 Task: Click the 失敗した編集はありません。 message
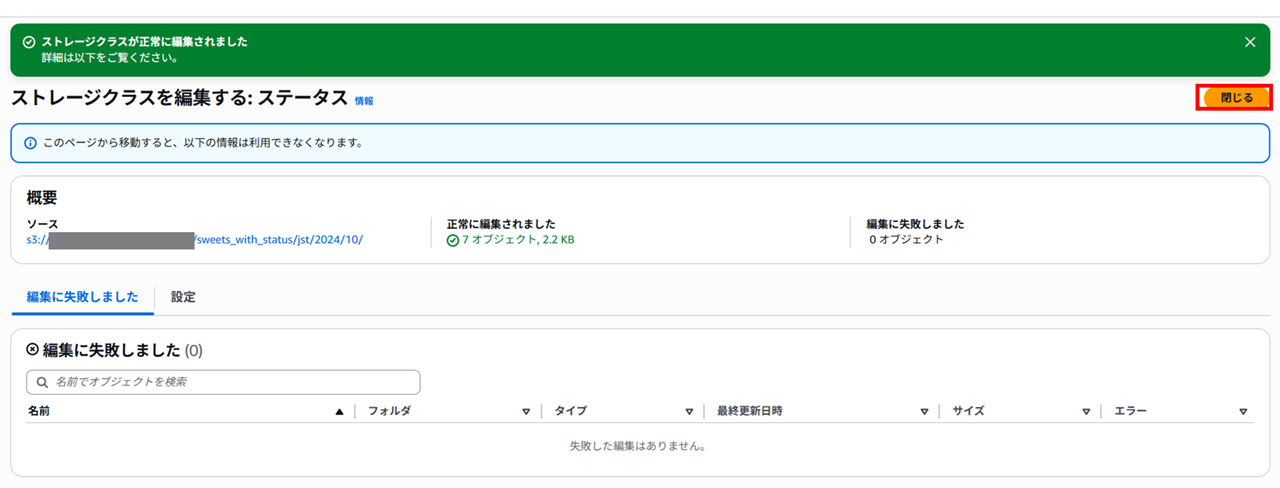[638, 446]
